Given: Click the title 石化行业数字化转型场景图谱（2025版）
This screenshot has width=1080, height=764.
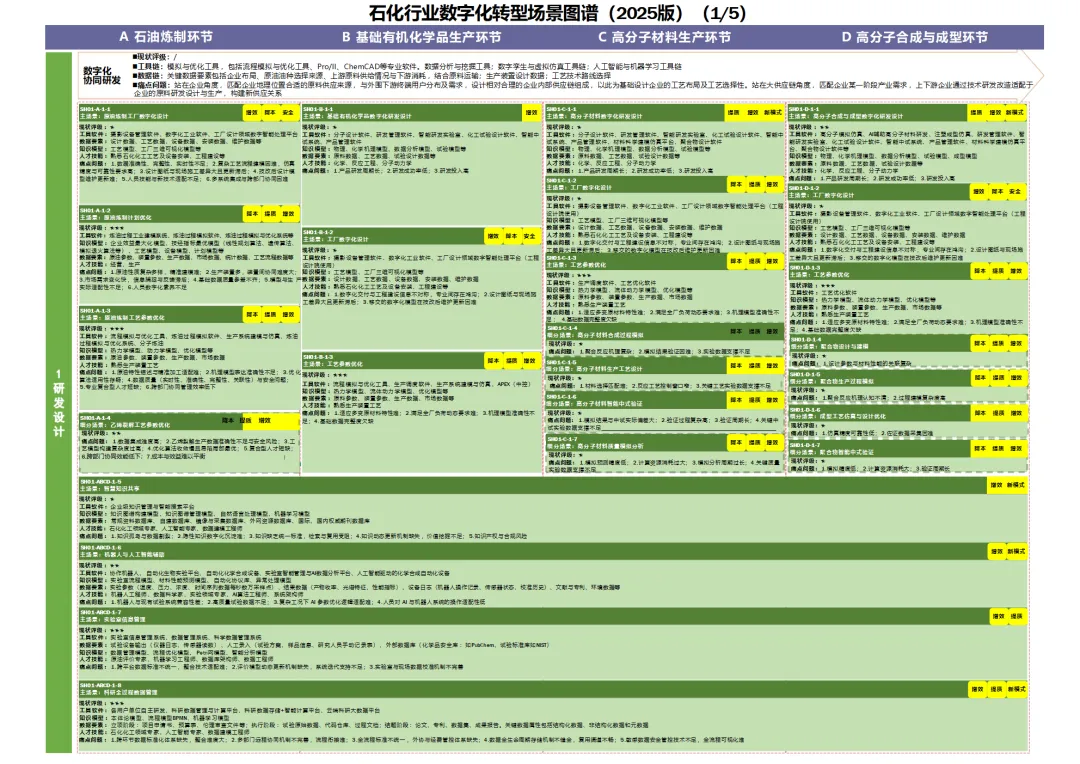Looking at the screenshot, I should tap(527, 12).
